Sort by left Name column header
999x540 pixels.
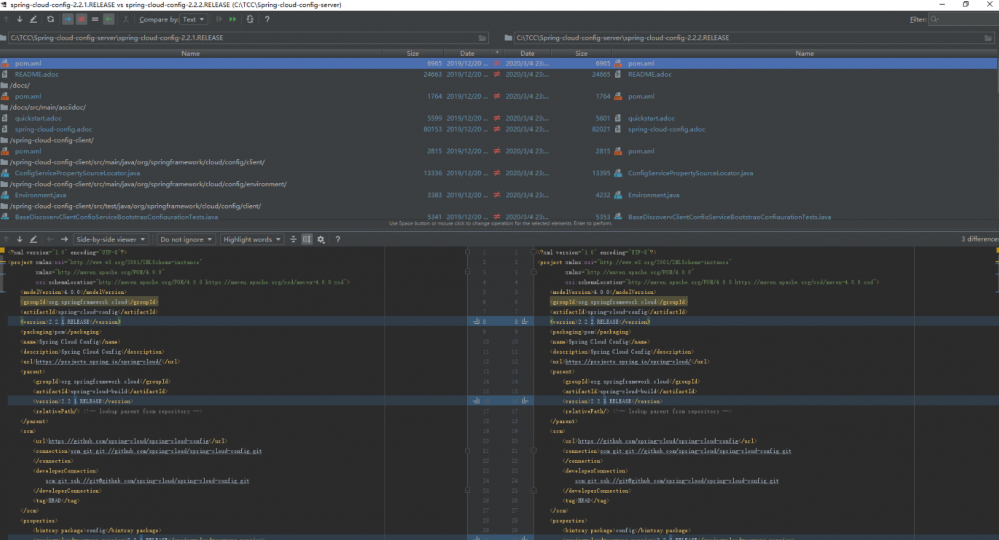pyautogui.click(x=190, y=53)
